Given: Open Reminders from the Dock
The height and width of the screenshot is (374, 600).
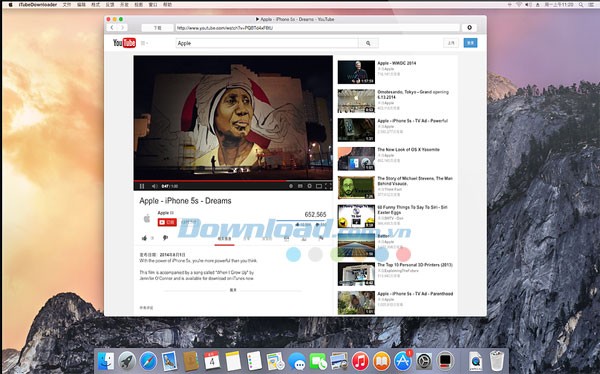Looking at the screenshot, I should pyautogui.click(x=254, y=361).
